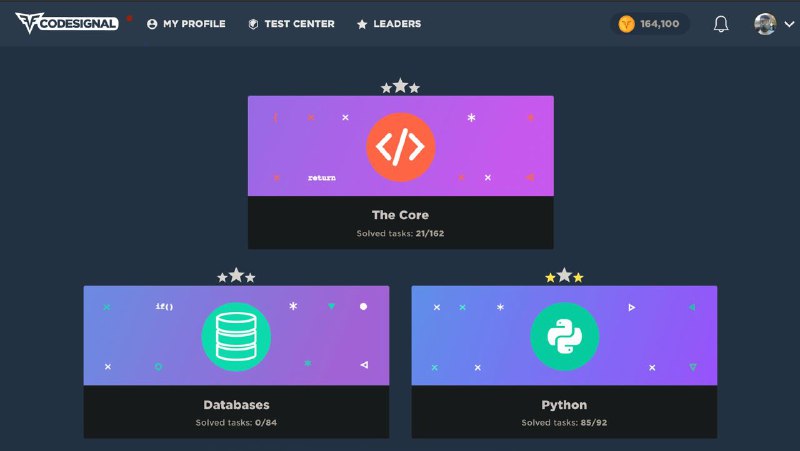Open the Test Center menu item
This screenshot has height=451, width=800.
click(291, 24)
